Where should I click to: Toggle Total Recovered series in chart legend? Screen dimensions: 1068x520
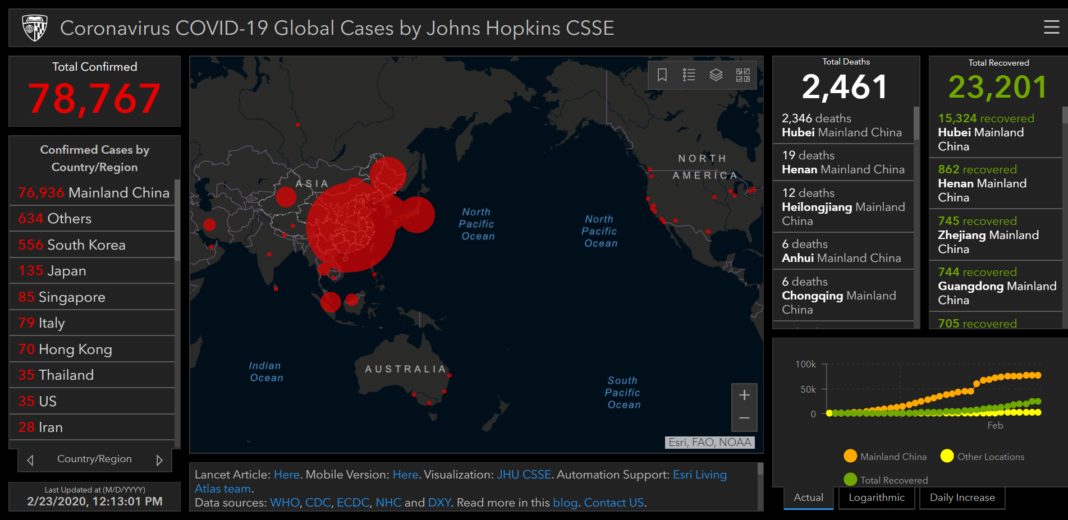pos(885,480)
